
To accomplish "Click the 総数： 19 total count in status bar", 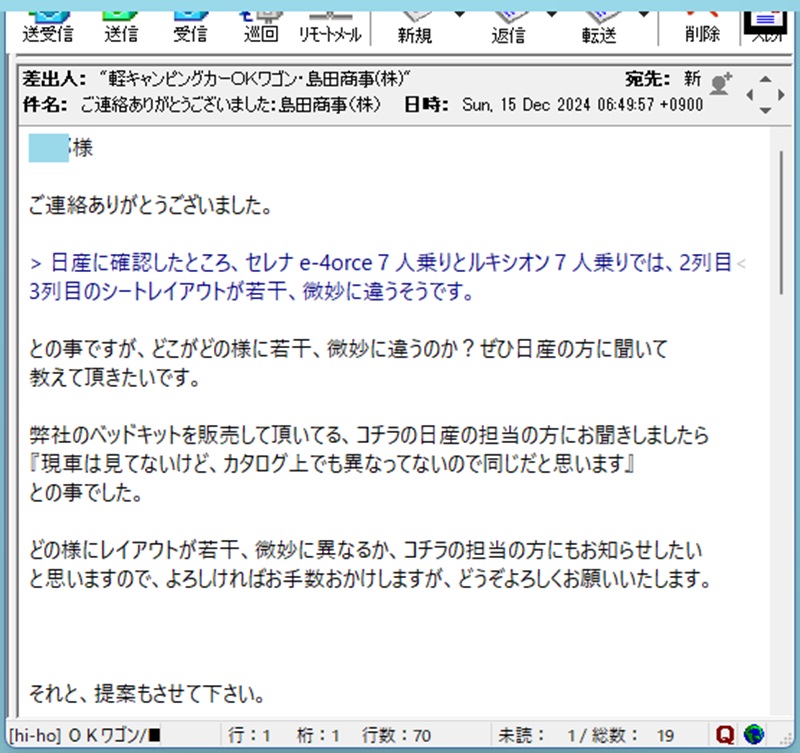I will point(633,735).
